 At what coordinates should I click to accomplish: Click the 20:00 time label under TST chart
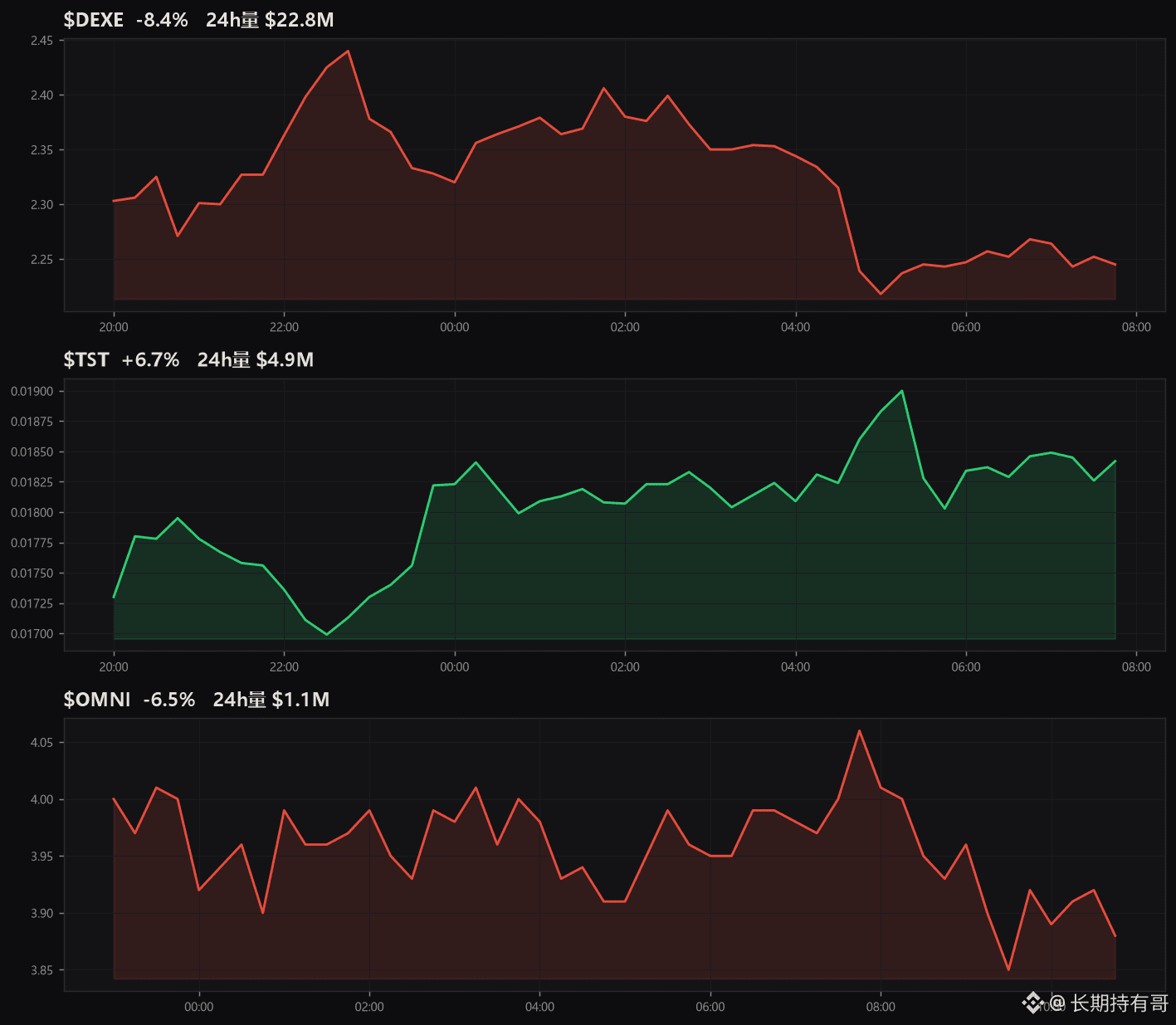(114, 667)
